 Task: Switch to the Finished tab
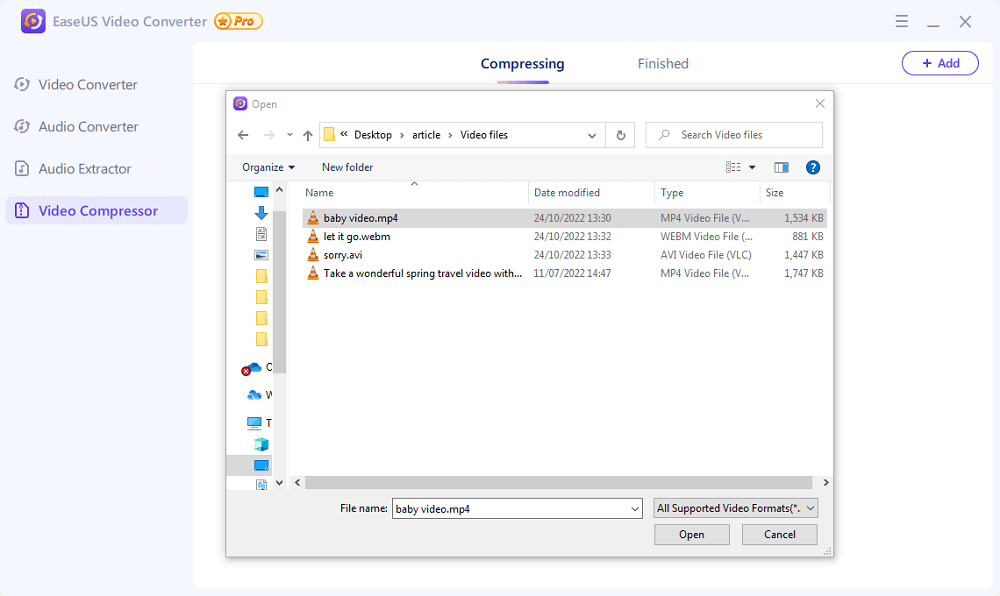pos(663,64)
